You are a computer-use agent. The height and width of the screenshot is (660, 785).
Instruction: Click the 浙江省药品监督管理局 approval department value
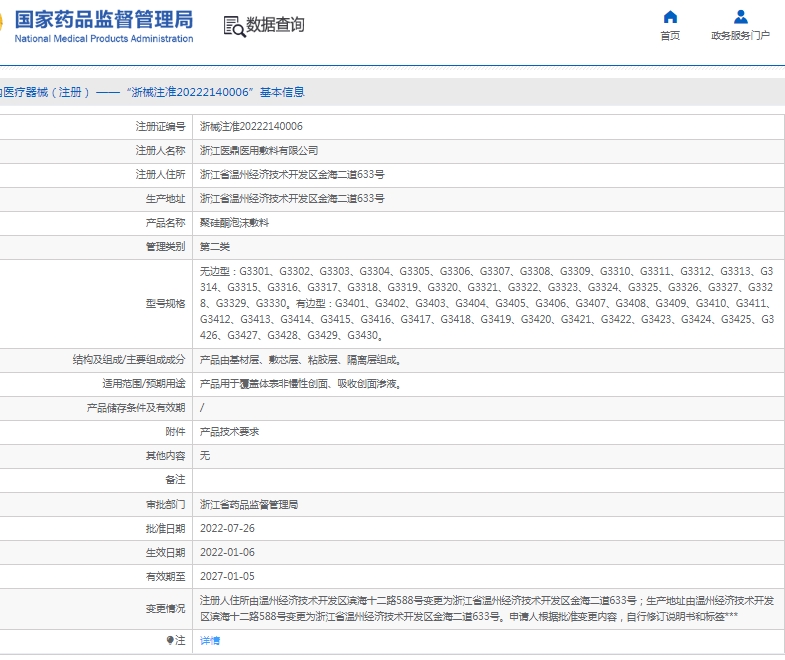(x=249, y=504)
